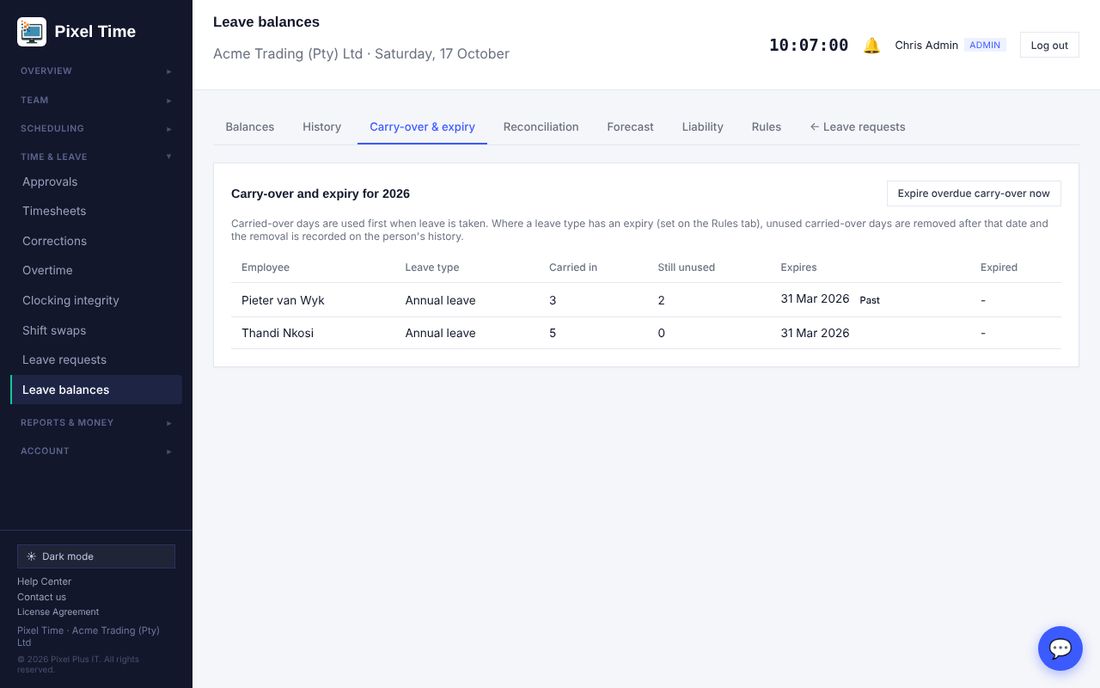
Task: Open Overtime in the sidebar
Action: [x=96, y=270]
